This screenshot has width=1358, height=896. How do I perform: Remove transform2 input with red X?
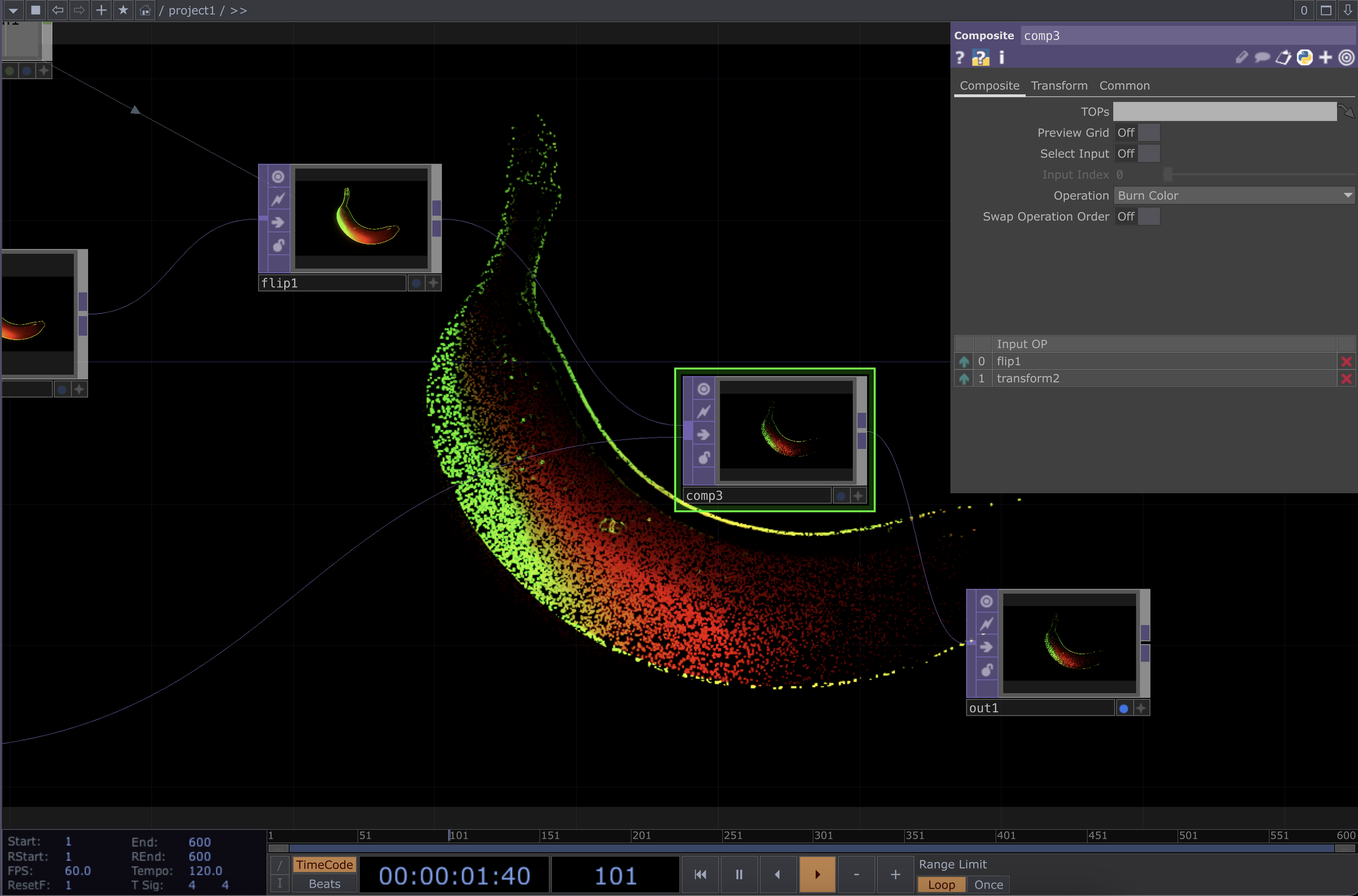pos(1346,379)
